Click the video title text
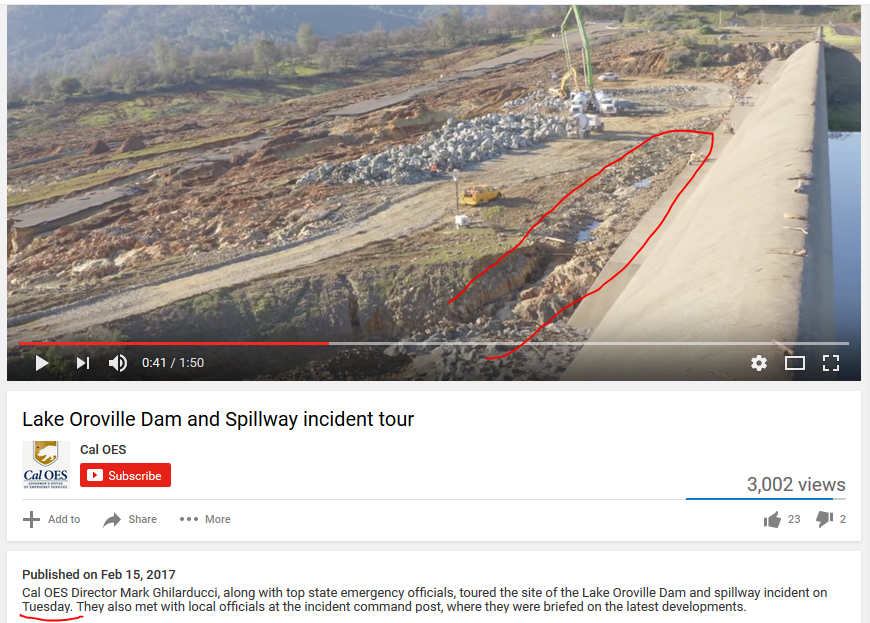 click(x=218, y=419)
